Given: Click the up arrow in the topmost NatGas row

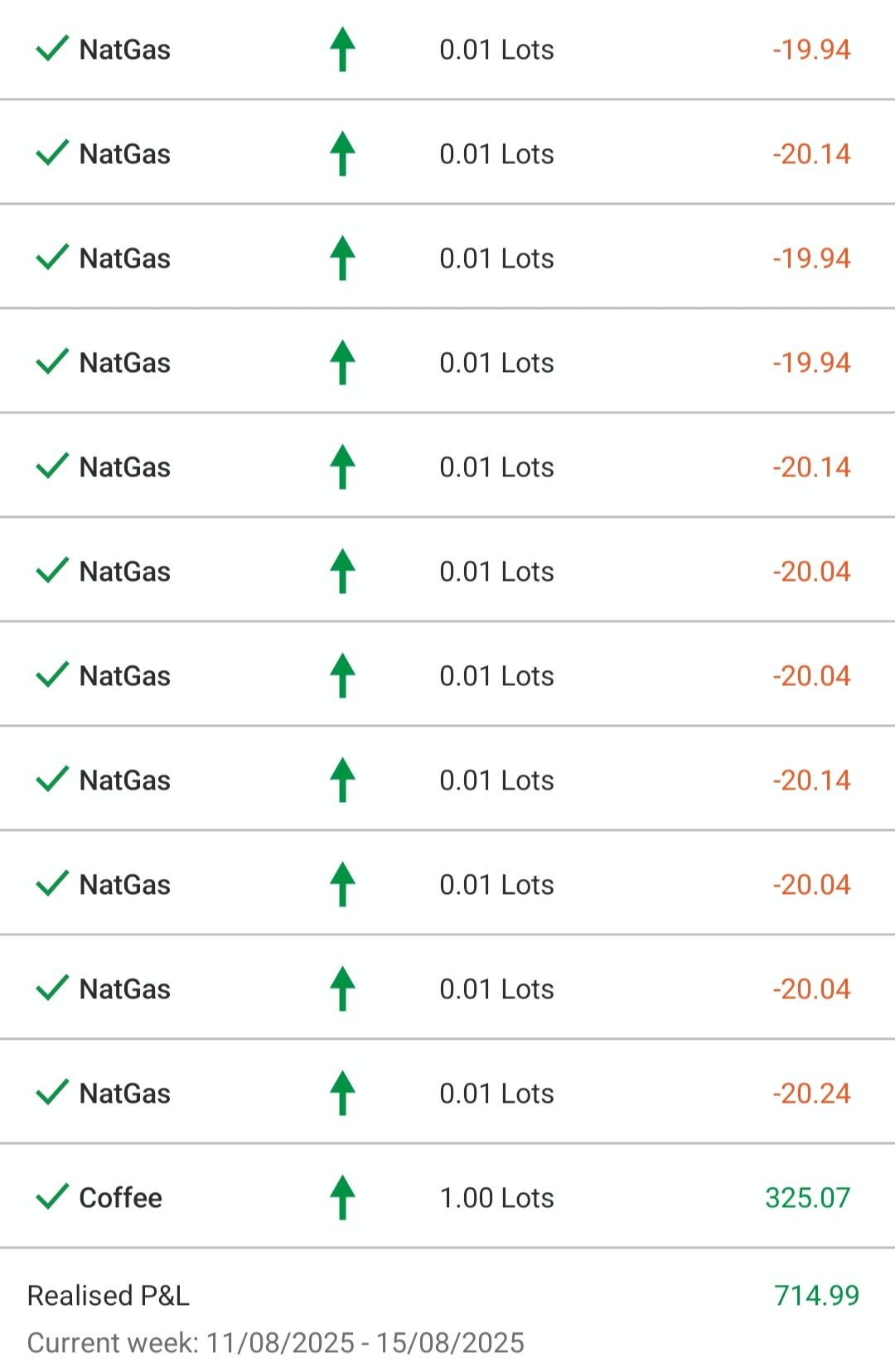Looking at the screenshot, I should (x=342, y=49).
